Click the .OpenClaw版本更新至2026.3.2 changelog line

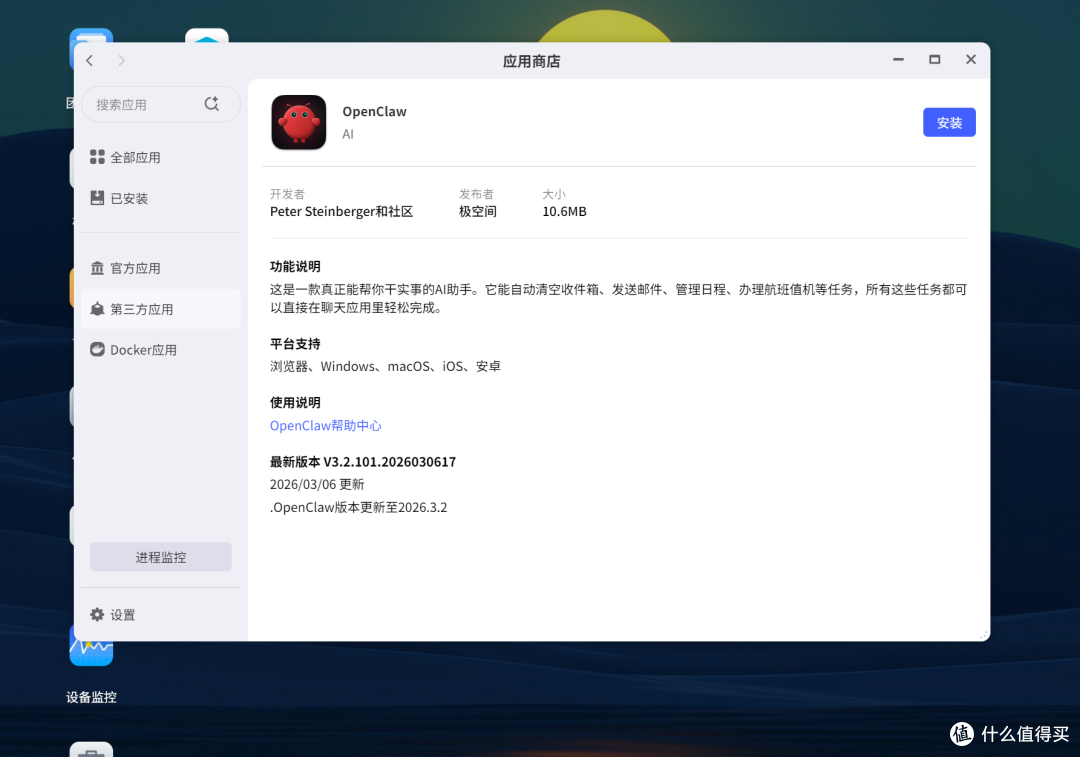click(x=358, y=508)
